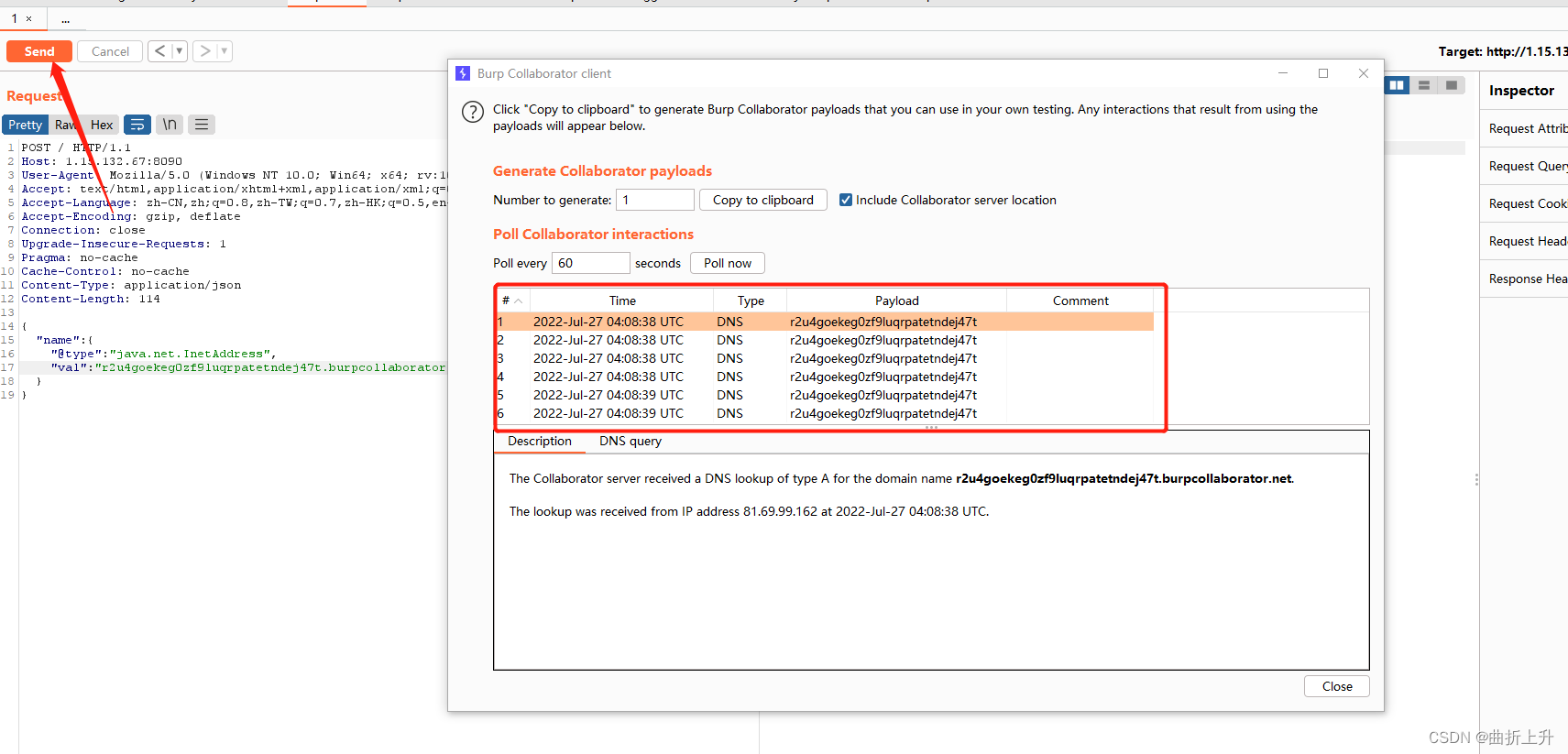Image resolution: width=1568 pixels, height=754 pixels.
Task: Open the DNS query tab
Action: (630, 441)
